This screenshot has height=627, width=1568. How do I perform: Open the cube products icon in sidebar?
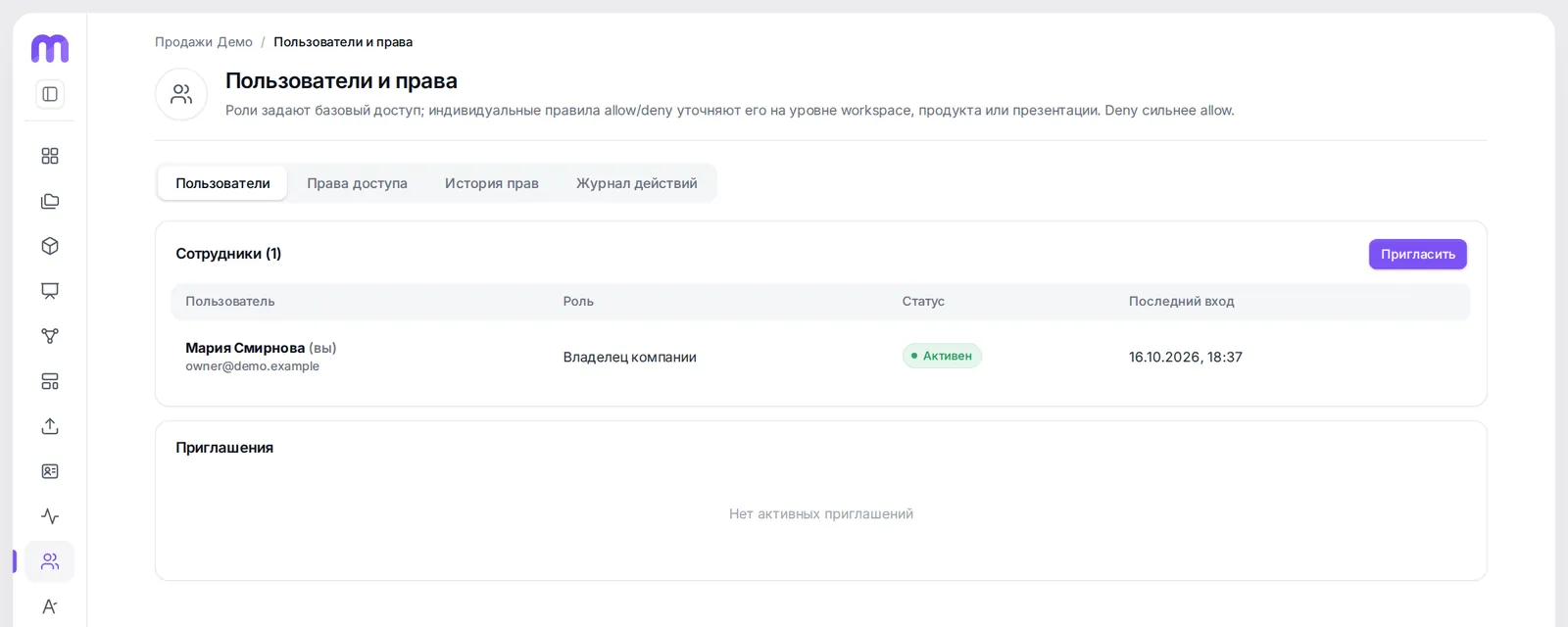(50, 246)
